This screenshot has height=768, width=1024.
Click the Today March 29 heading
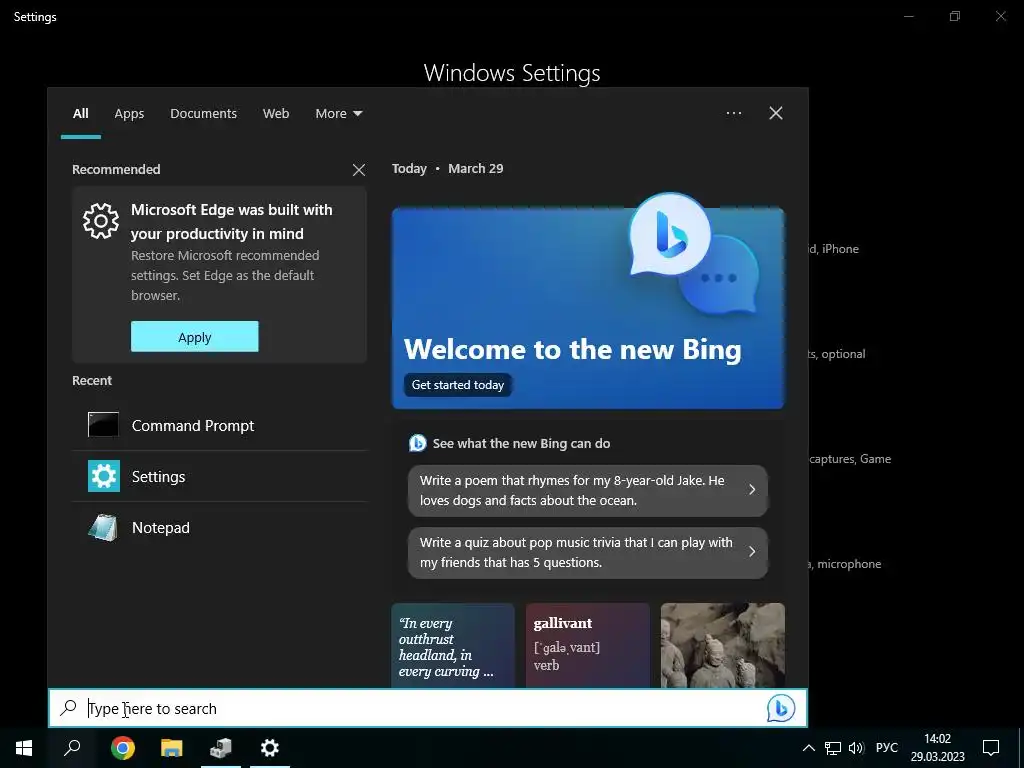click(x=447, y=168)
